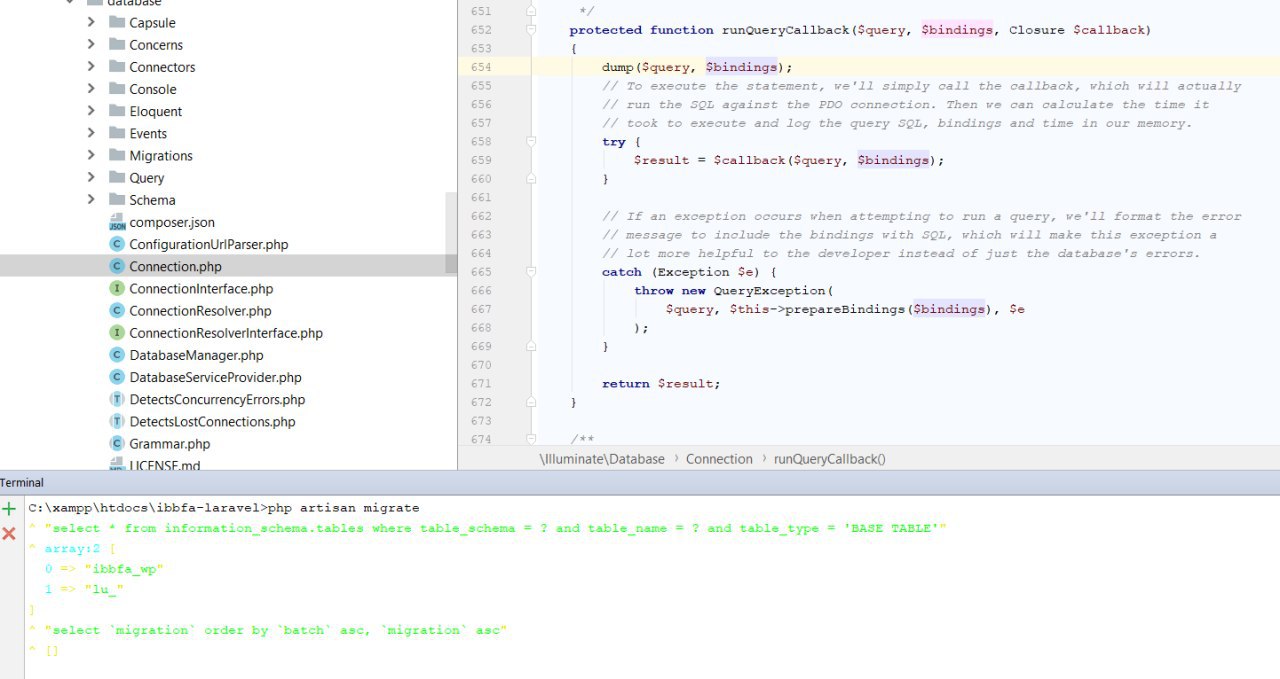Expand the Eloquent folder arrow
This screenshot has width=1280, height=679.
91,111
